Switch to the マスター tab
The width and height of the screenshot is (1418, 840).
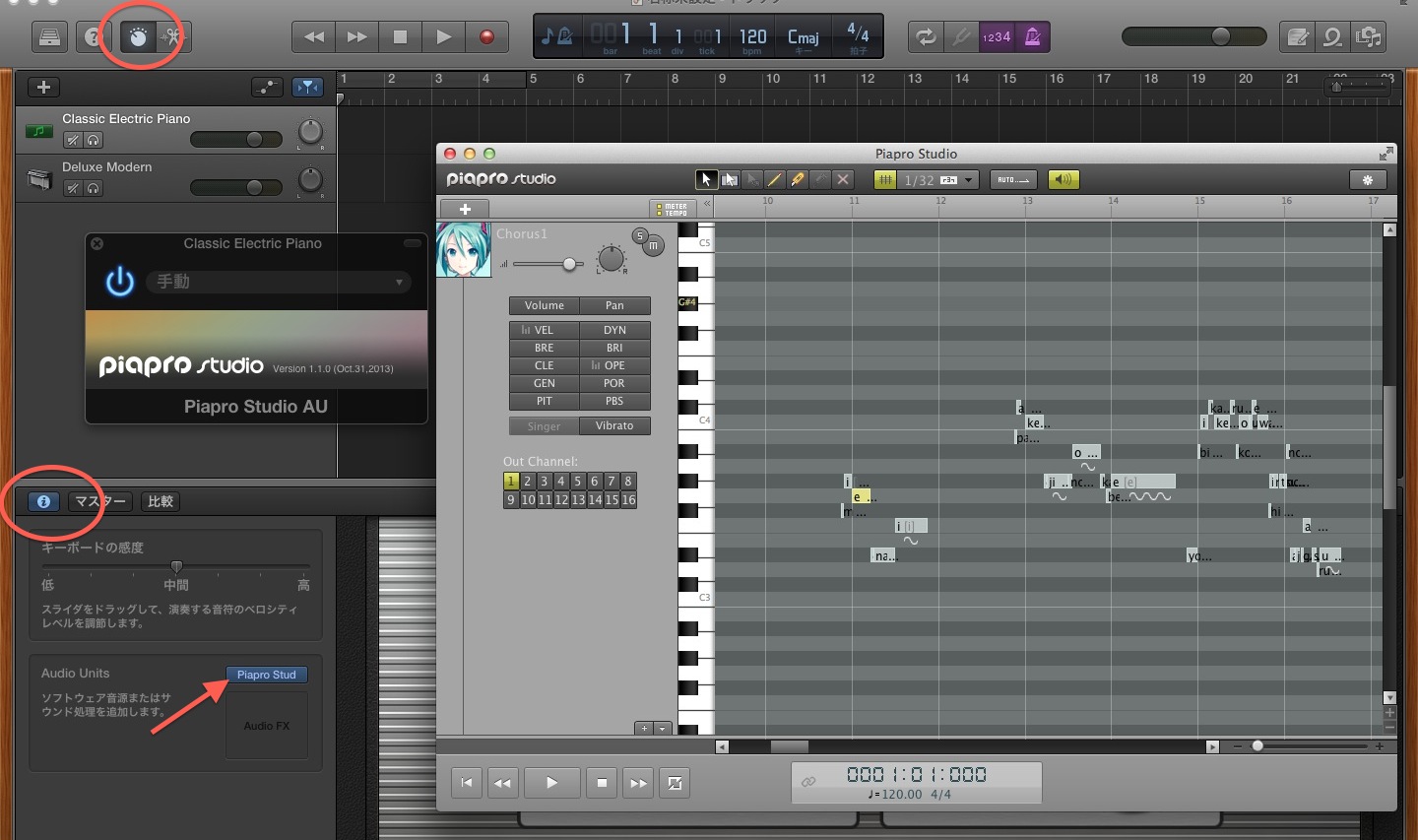click(x=100, y=501)
